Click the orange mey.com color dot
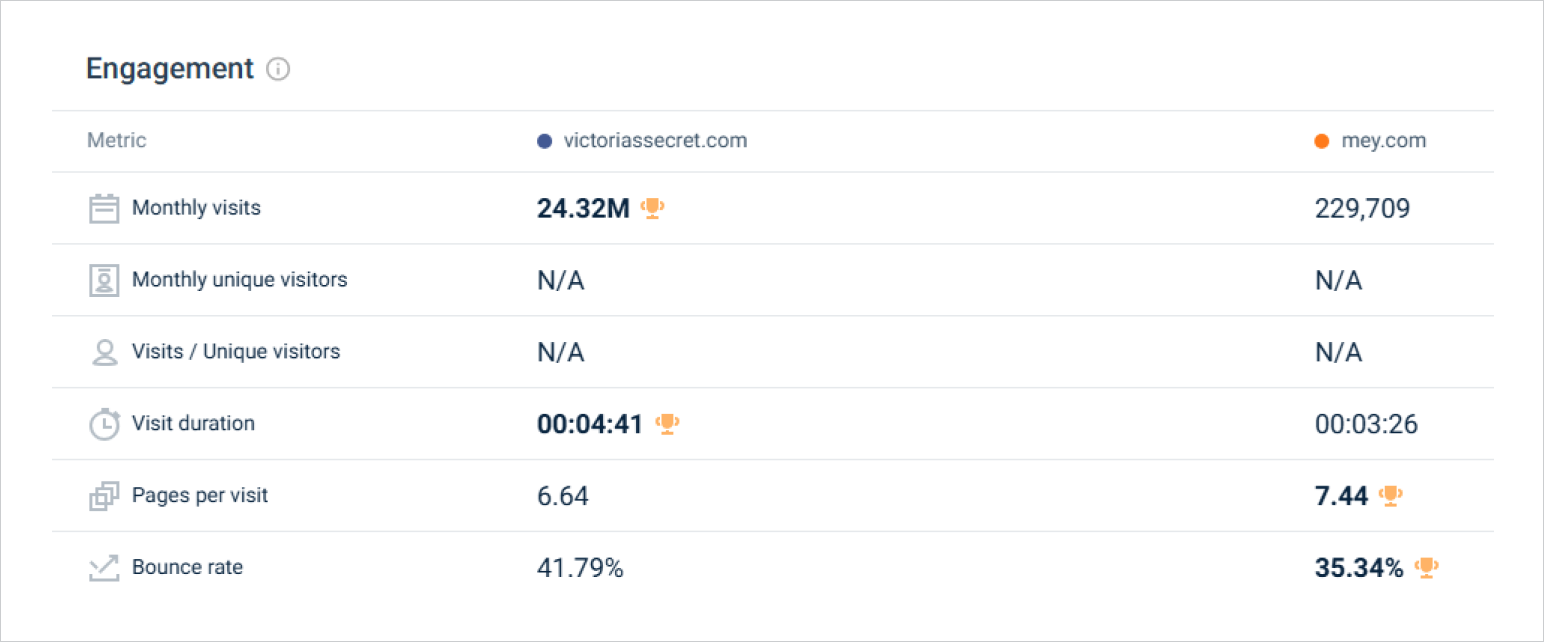Screen dimensions: 1544x642 [1322, 141]
